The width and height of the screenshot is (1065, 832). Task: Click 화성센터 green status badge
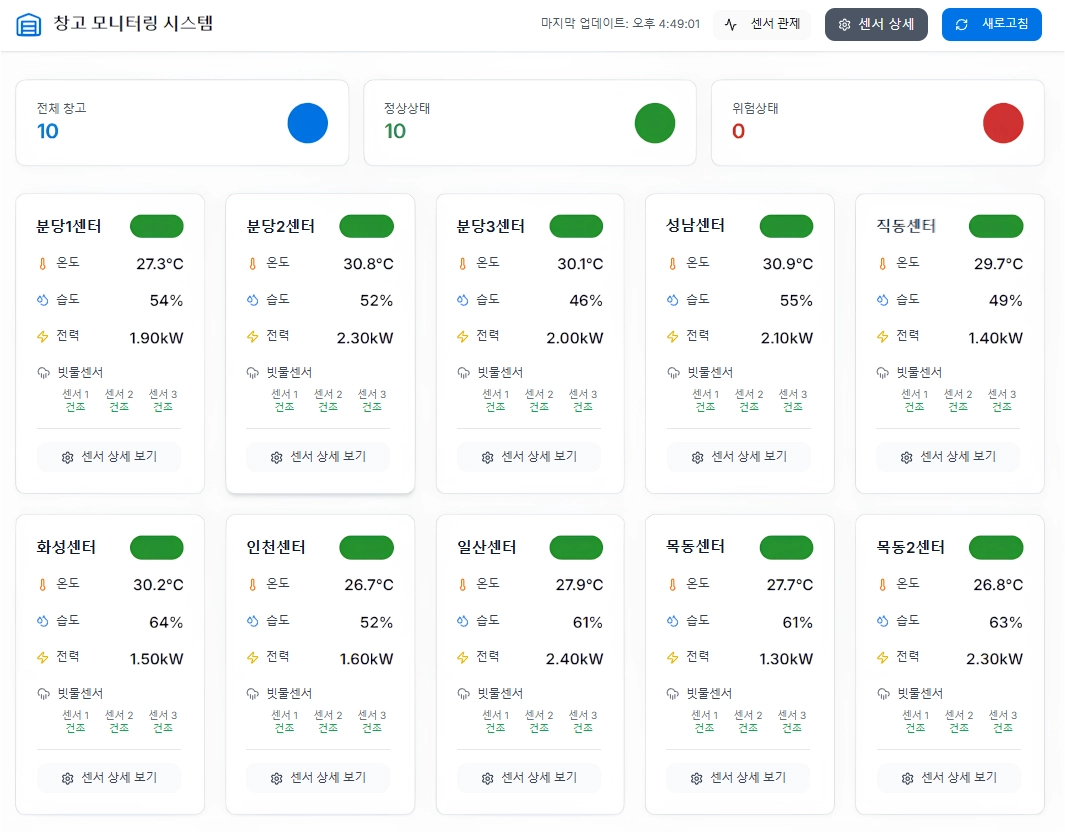pos(157,547)
